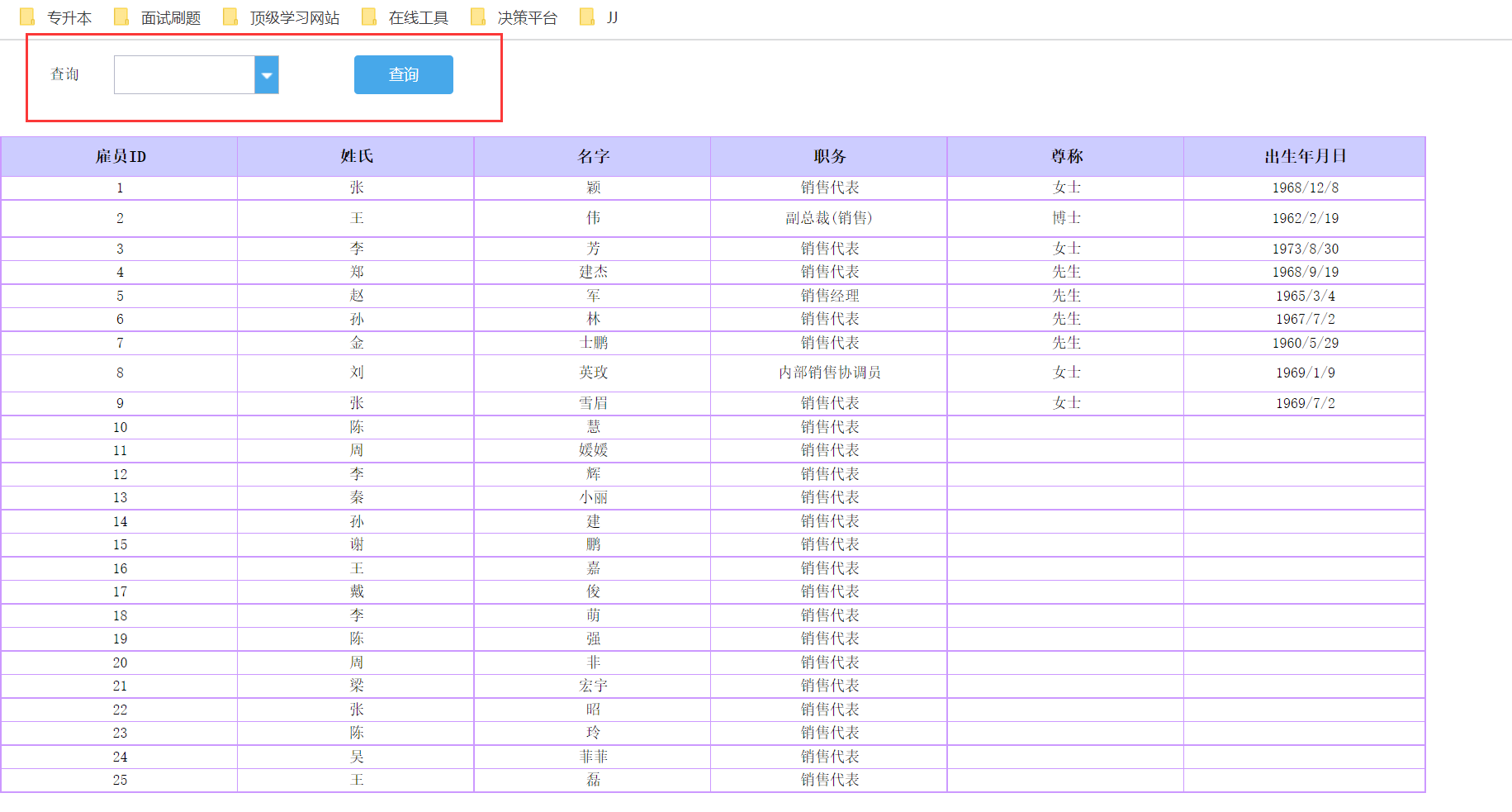Click the 姓氏 column header
The image size is (1512, 812).
[x=356, y=156]
